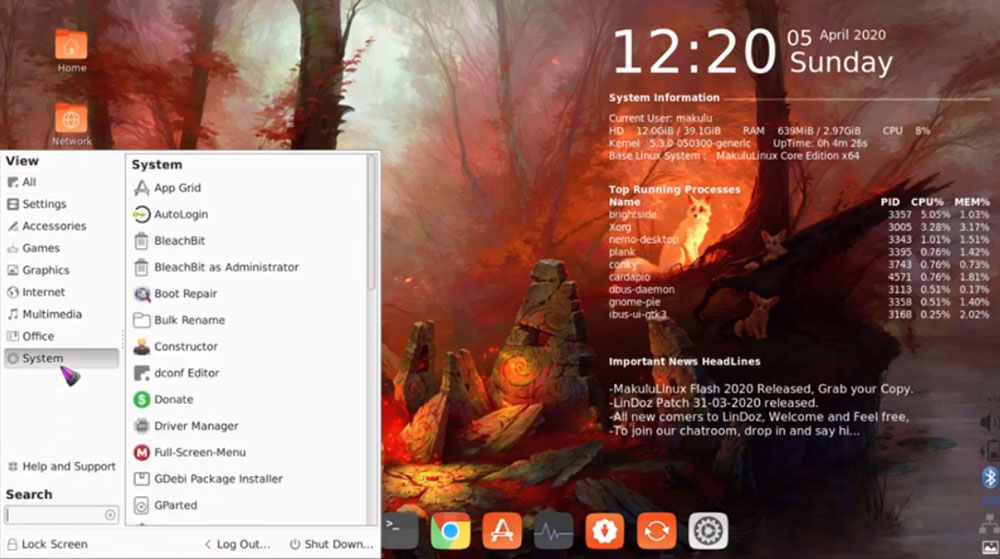Click the dconf Editor label text

click(x=187, y=374)
